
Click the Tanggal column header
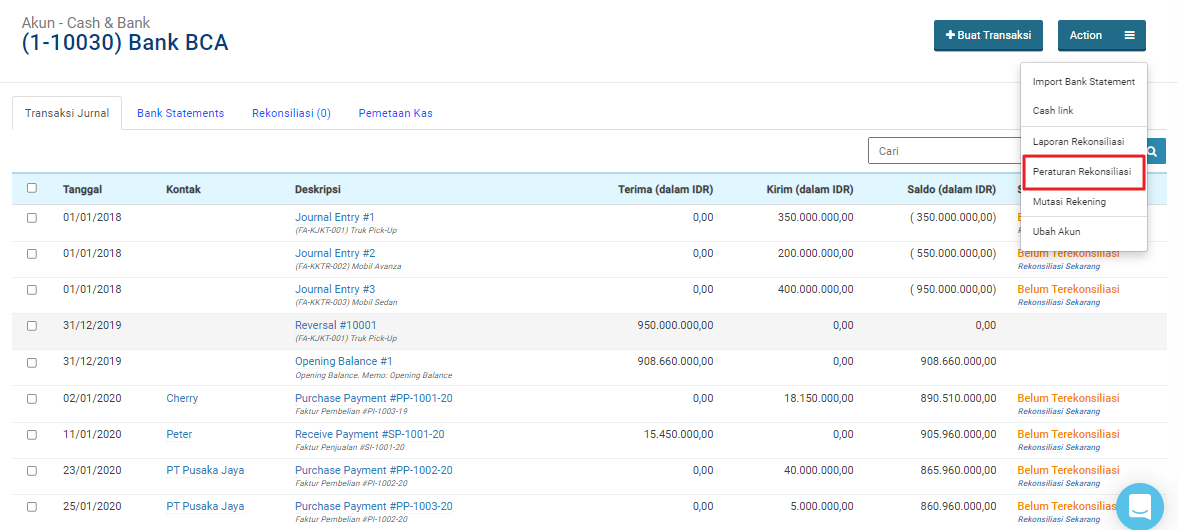tap(83, 189)
